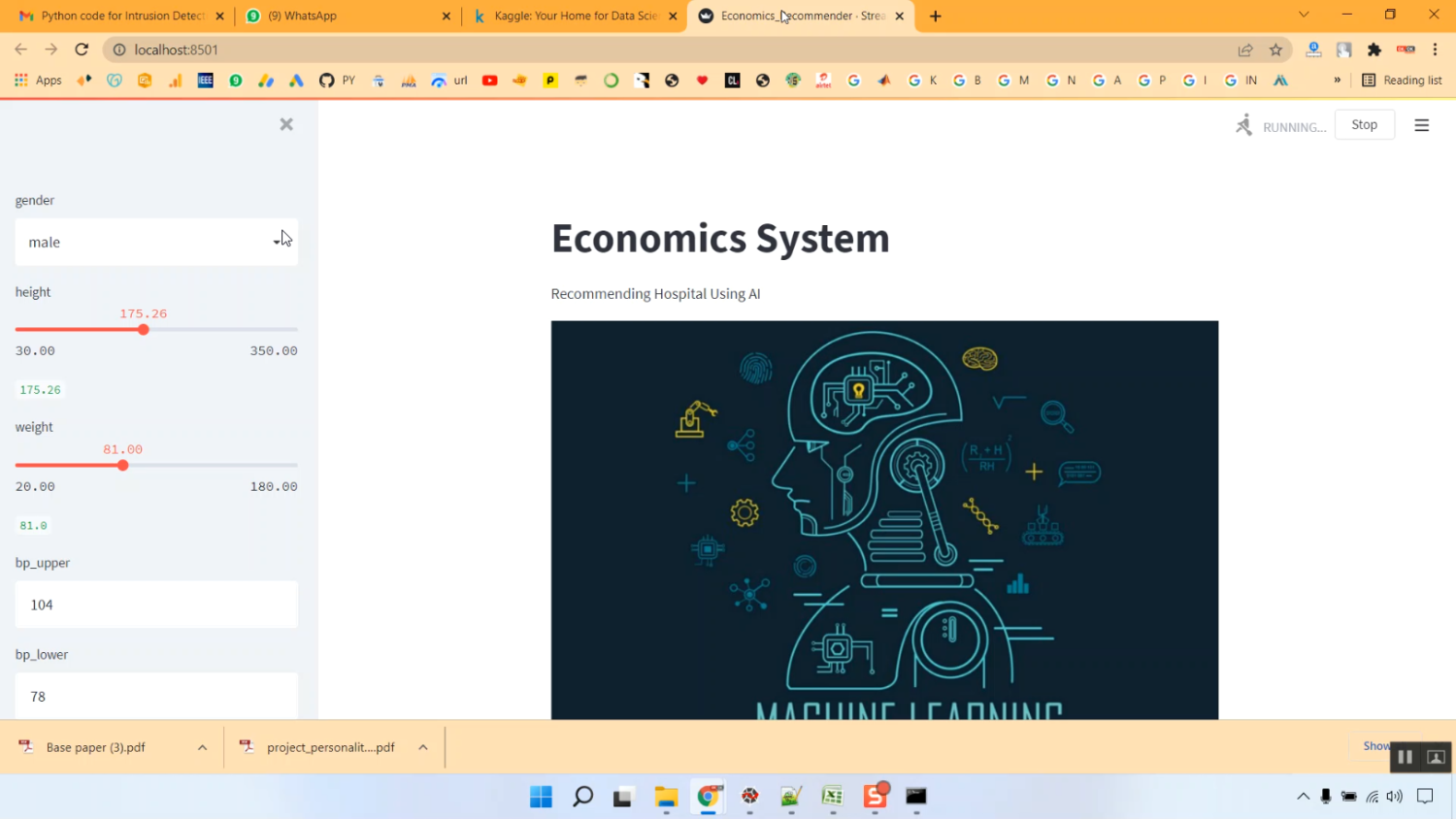Open the Reading list
1456x819 pixels.
tap(1402, 81)
